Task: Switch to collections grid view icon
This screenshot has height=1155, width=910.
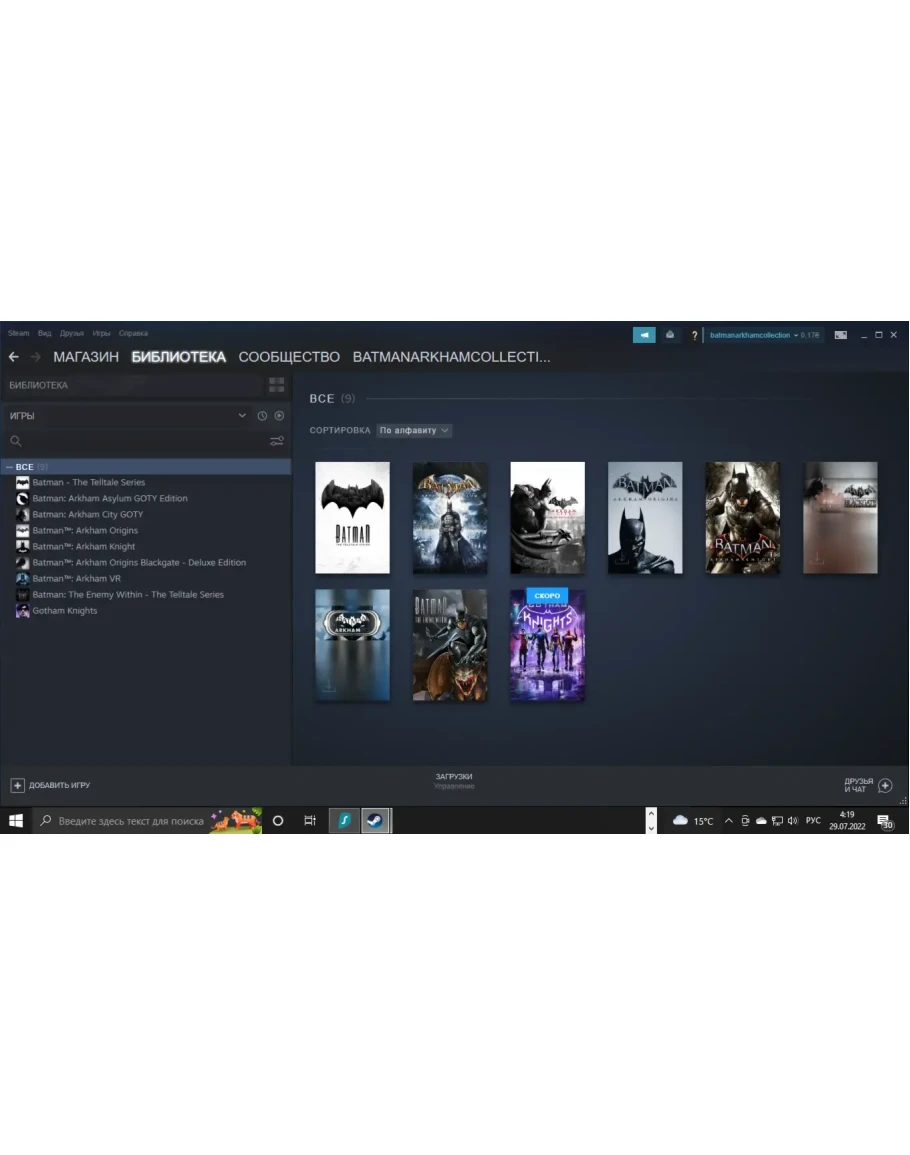Action: [277, 385]
